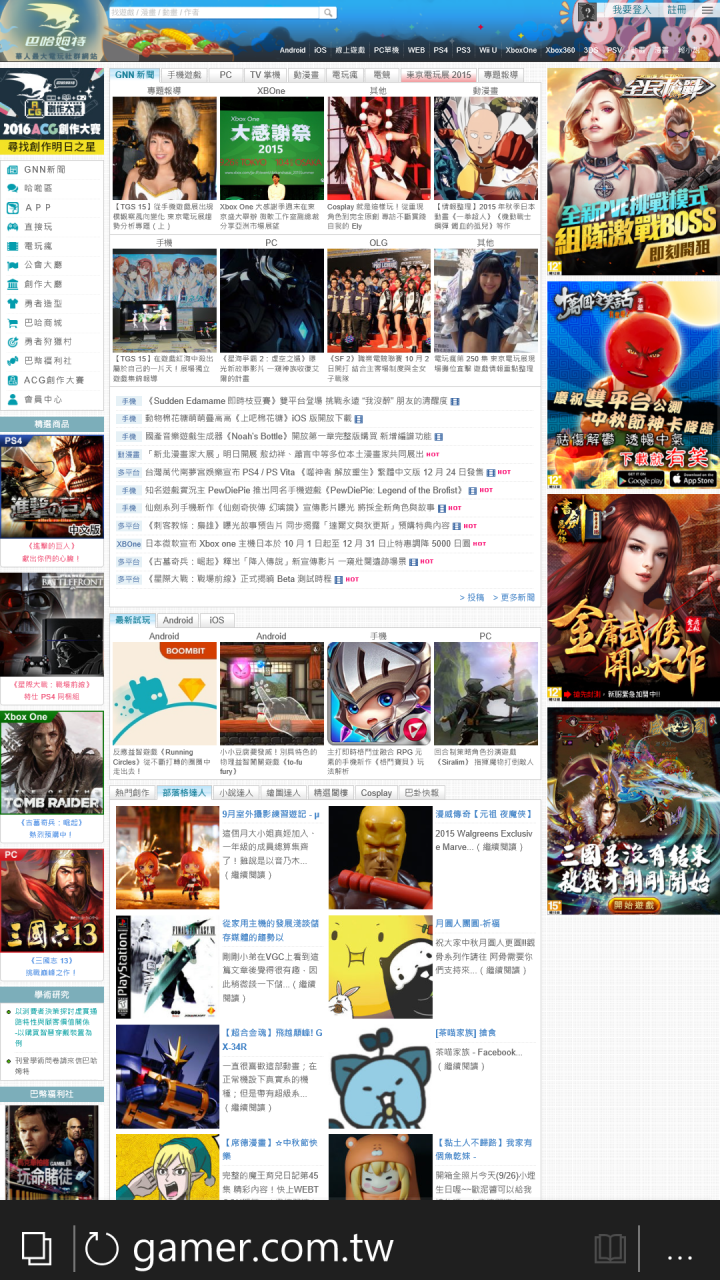Open the 直接玩 gamepad icon

pyautogui.click(x=13, y=227)
